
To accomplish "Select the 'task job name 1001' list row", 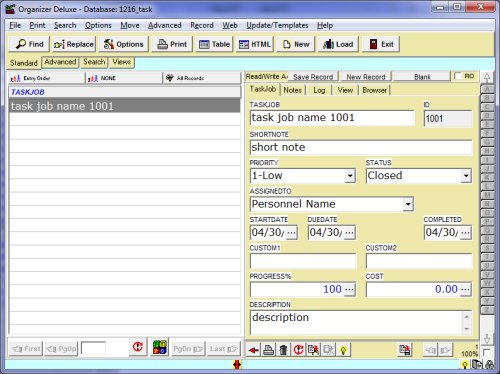I will (x=124, y=106).
